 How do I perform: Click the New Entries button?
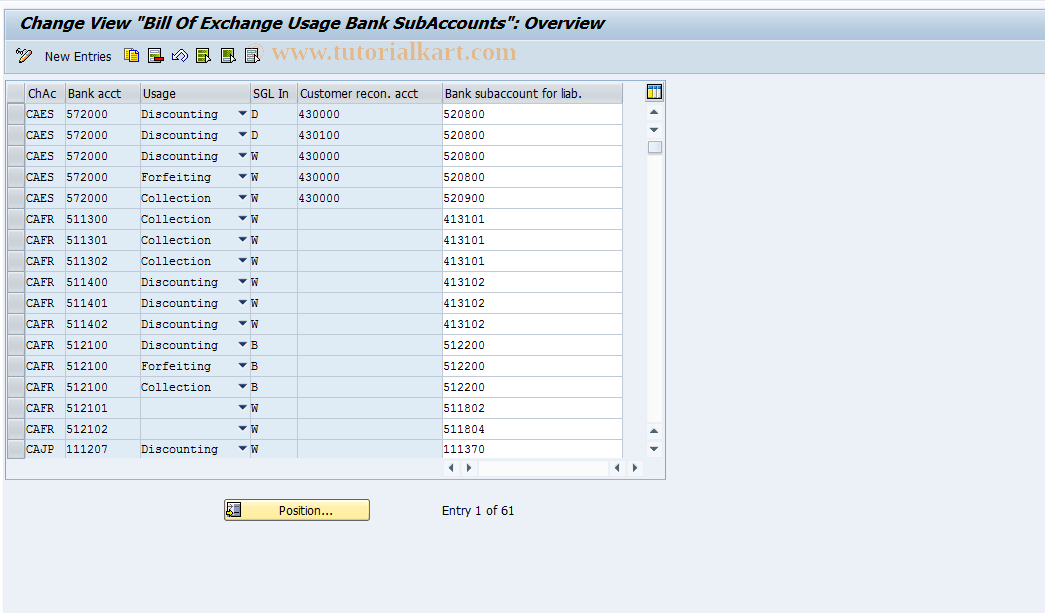78,56
